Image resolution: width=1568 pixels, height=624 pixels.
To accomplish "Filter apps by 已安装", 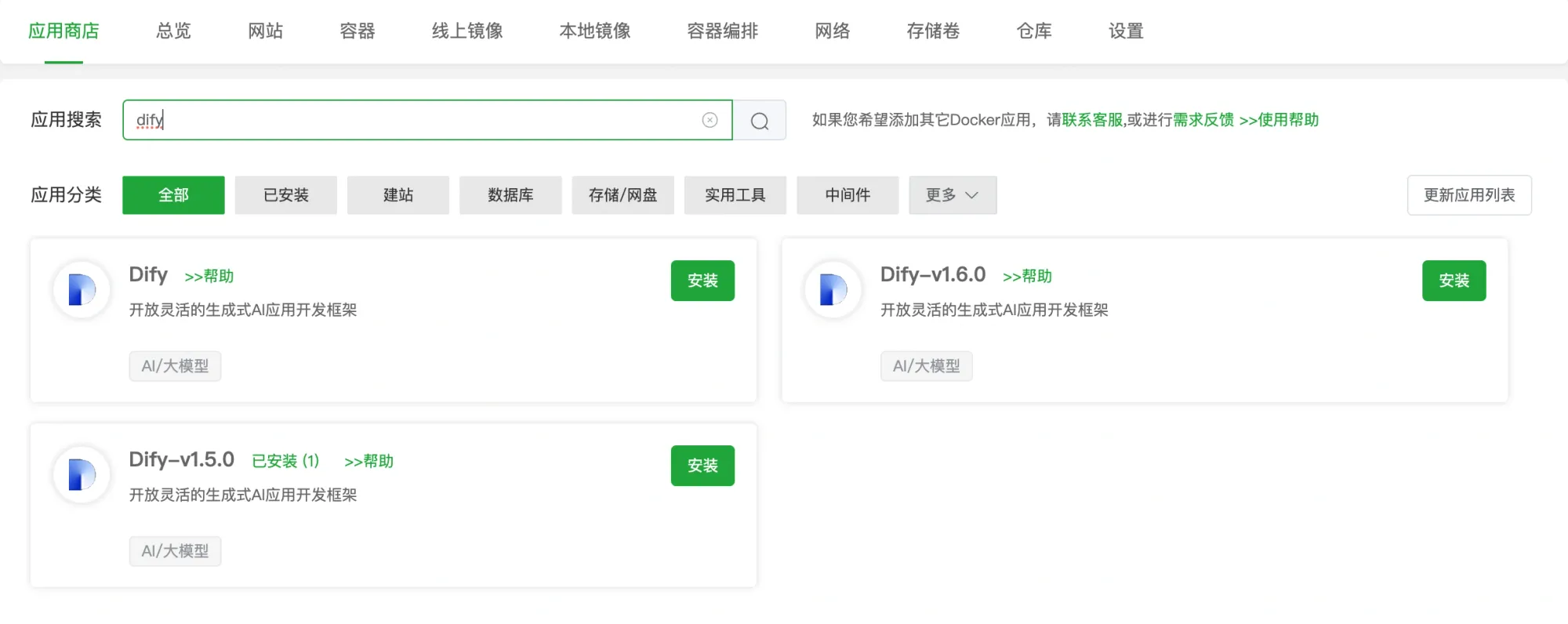I will (286, 195).
